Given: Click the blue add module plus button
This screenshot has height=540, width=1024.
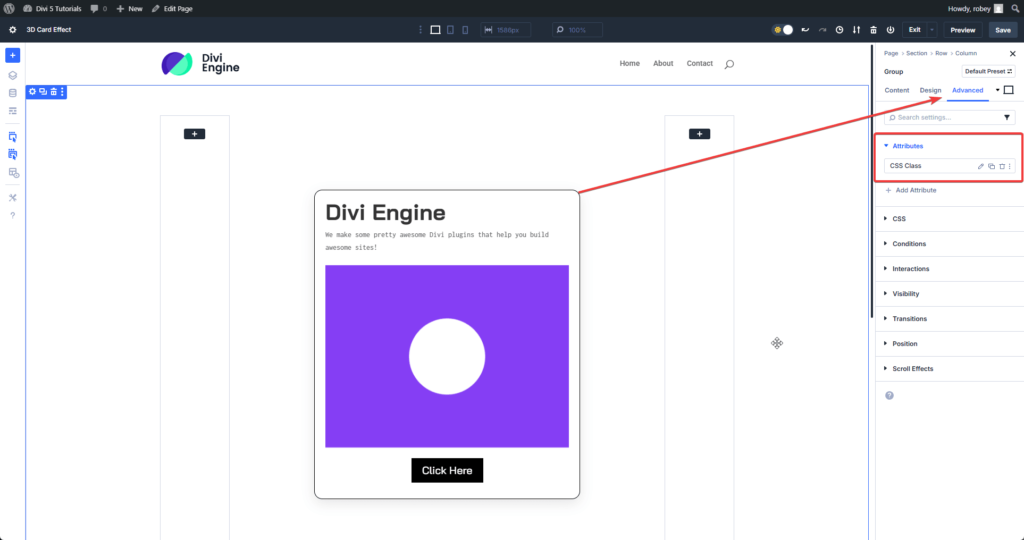Looking at the screenshot, I should pos(12,56).
